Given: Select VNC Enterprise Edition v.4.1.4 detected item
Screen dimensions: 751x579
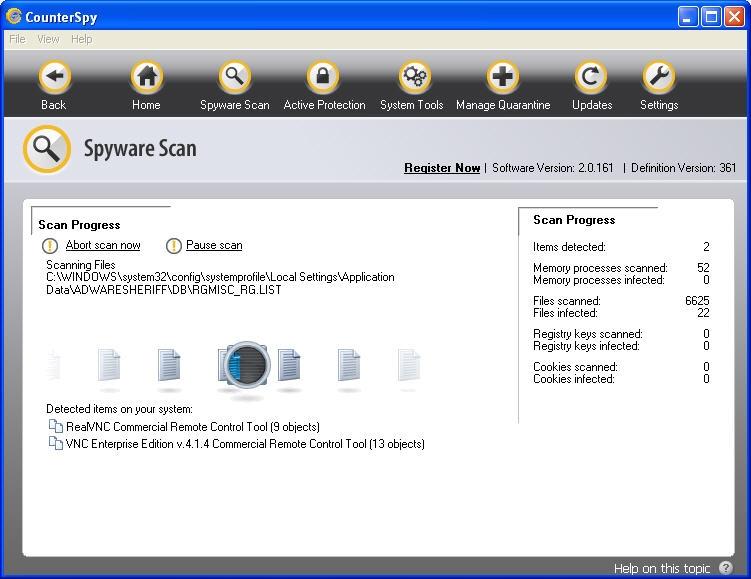Looking at the screenshot, I should coord(245,444).
